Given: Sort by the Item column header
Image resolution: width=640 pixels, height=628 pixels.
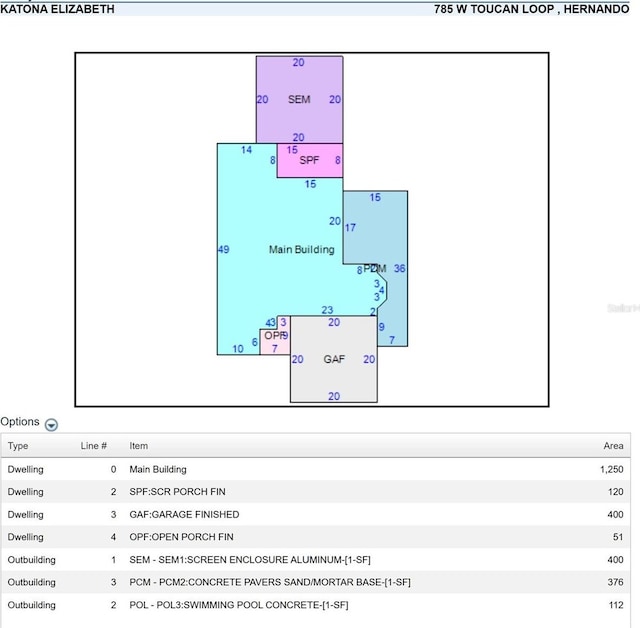Looking at the screenshot, I should coord(139,446).
